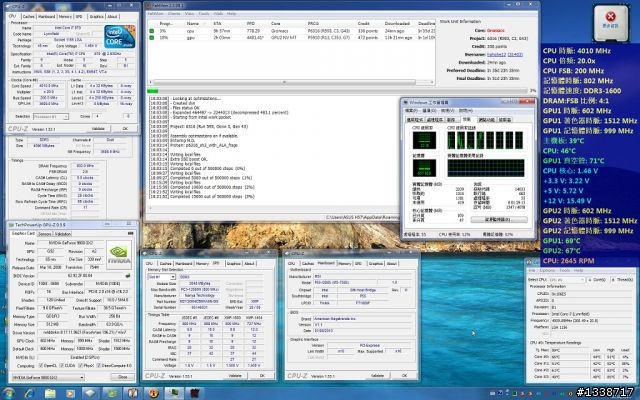This screenshot has width=640, height=400.
Task: Click the memory gauge in Task Manager
Action: (424, 168)
